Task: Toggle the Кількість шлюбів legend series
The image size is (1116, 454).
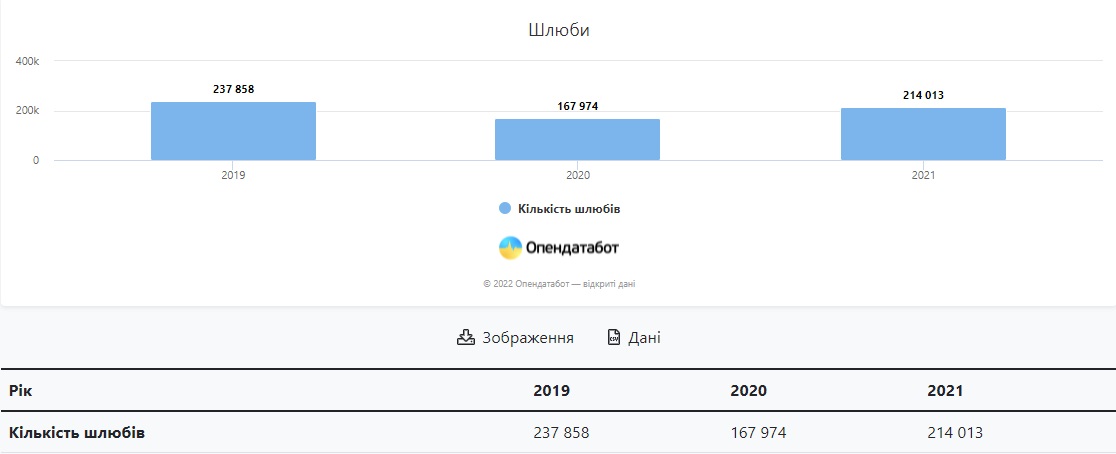Action: click(559, 208)
